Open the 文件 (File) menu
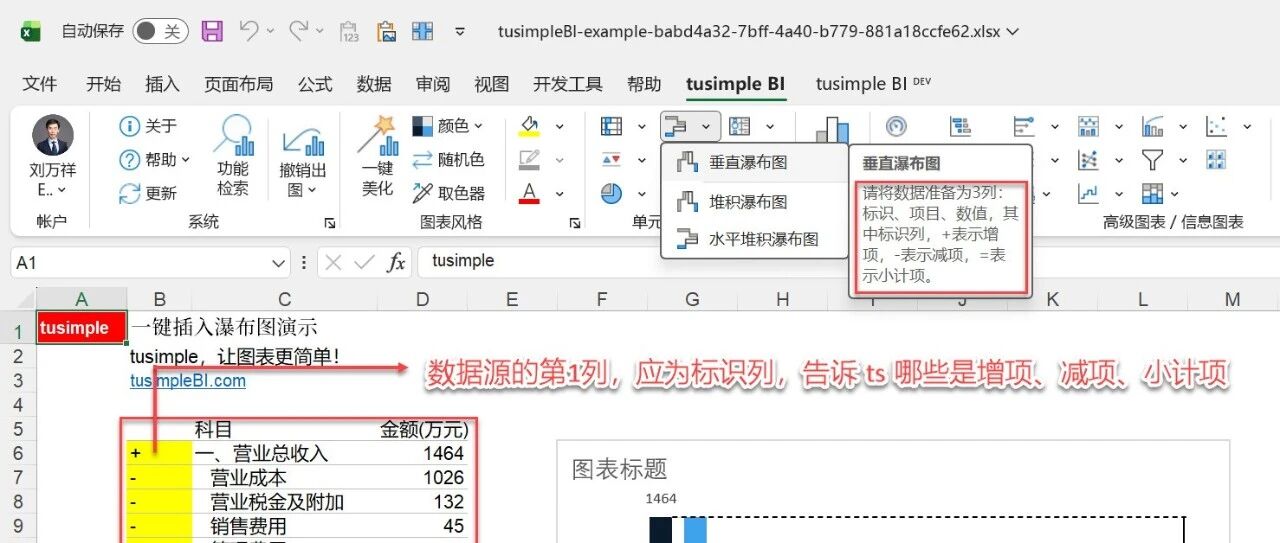1280x543 pixels. (40, 84)
